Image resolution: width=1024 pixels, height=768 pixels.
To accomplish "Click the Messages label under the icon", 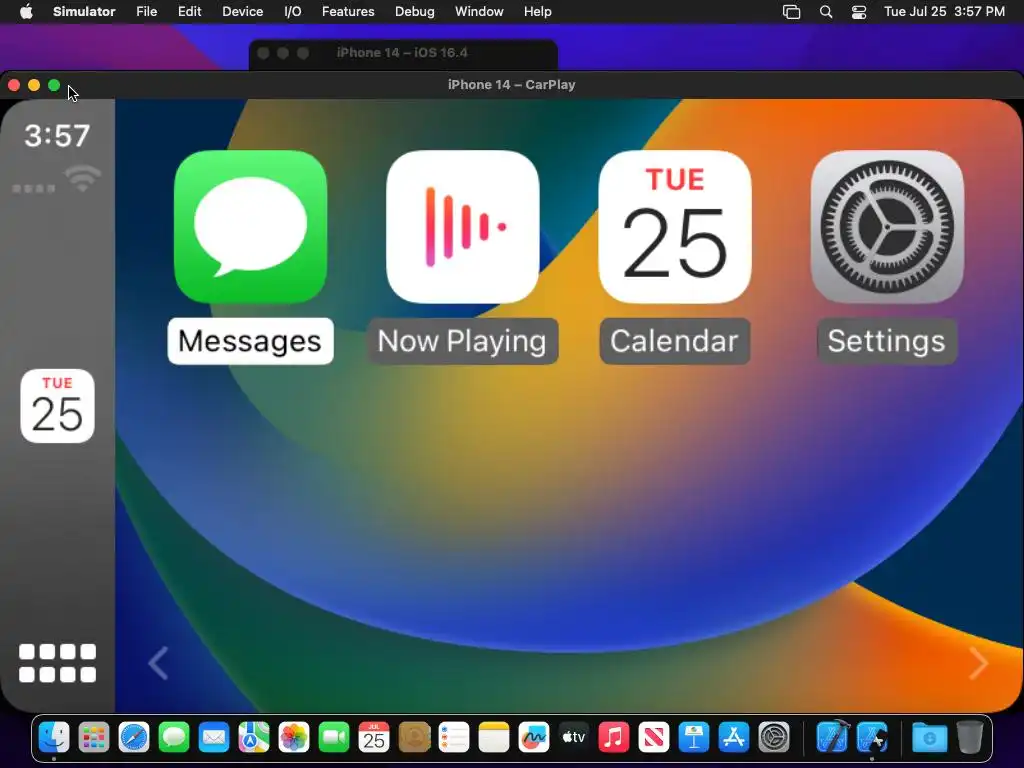I will click(x=250, y=341).
